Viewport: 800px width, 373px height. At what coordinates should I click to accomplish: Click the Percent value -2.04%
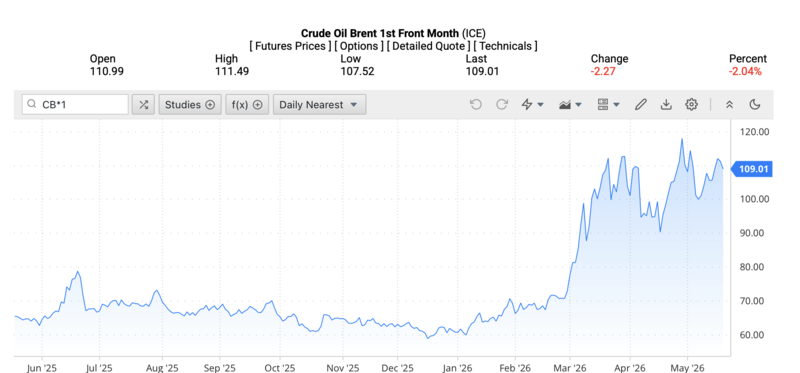point(745,71)
